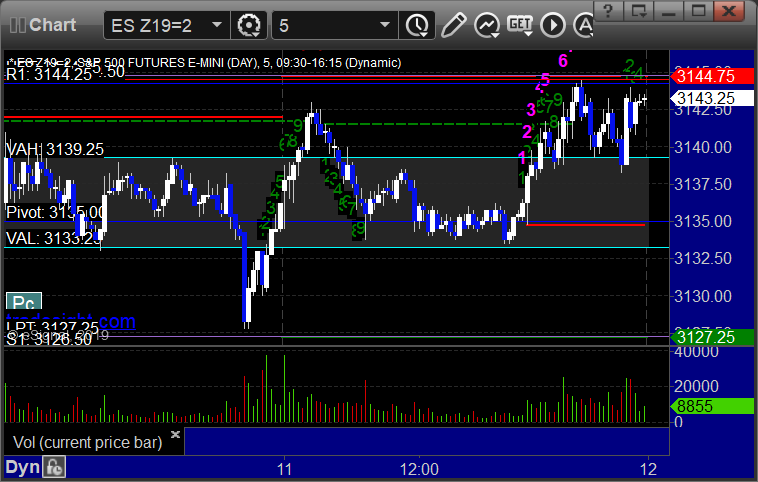This screenshot has width=758, height=482.
Task: Click the chart title S&P 500 FUTURES E-MINI
Action: click(x=204, y=62)
